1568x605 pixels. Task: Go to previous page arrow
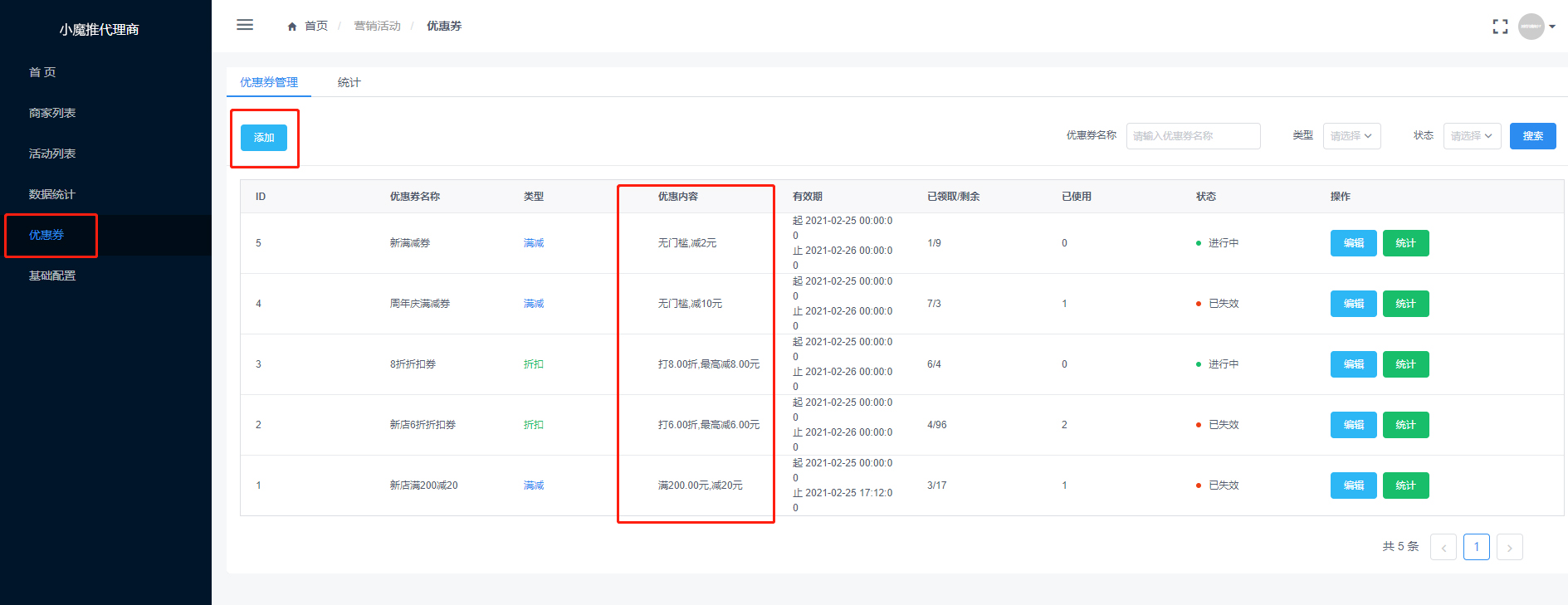1443,548
